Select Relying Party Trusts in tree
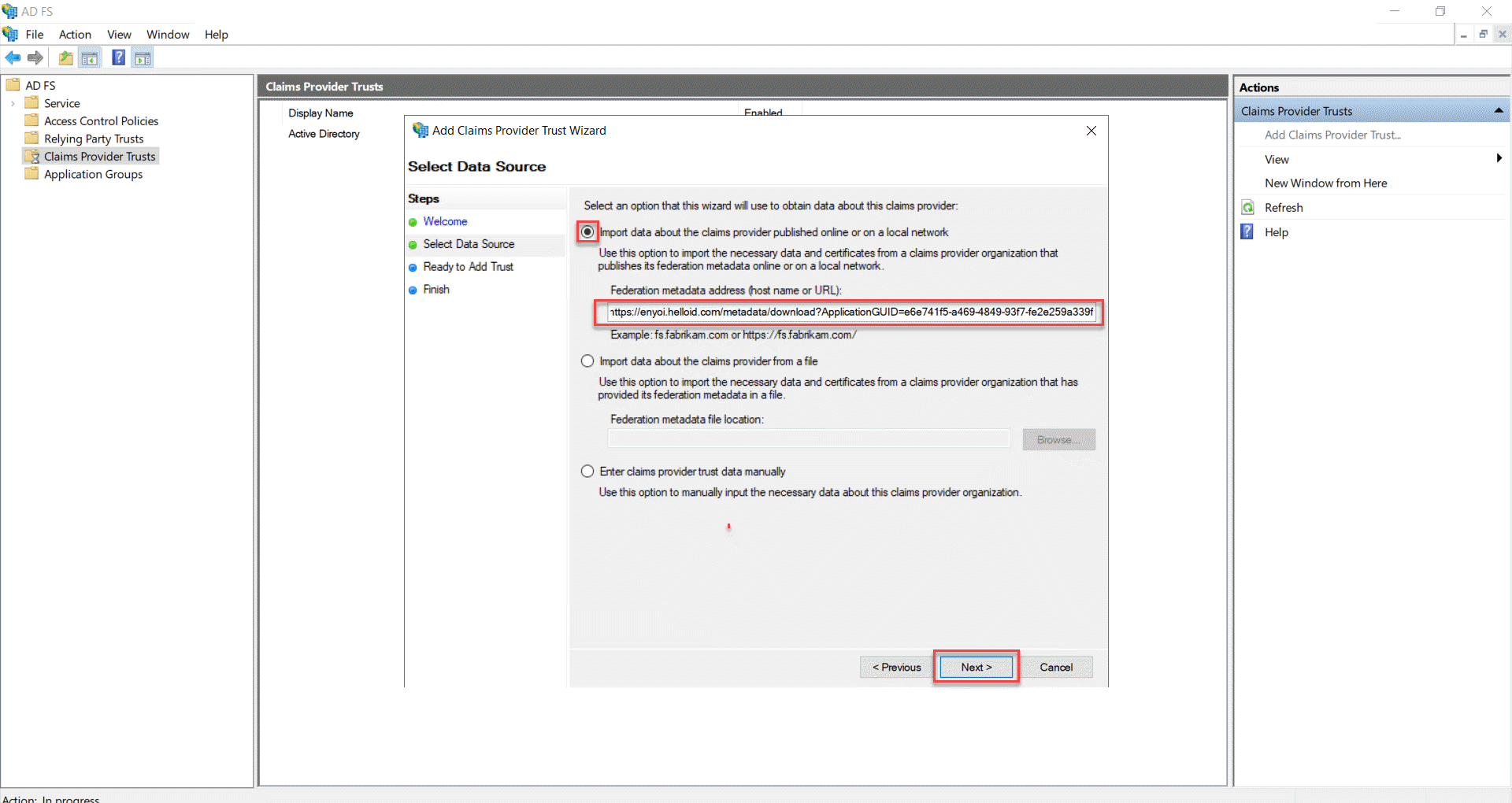The image size is (1512, 803). pos(94,139)
